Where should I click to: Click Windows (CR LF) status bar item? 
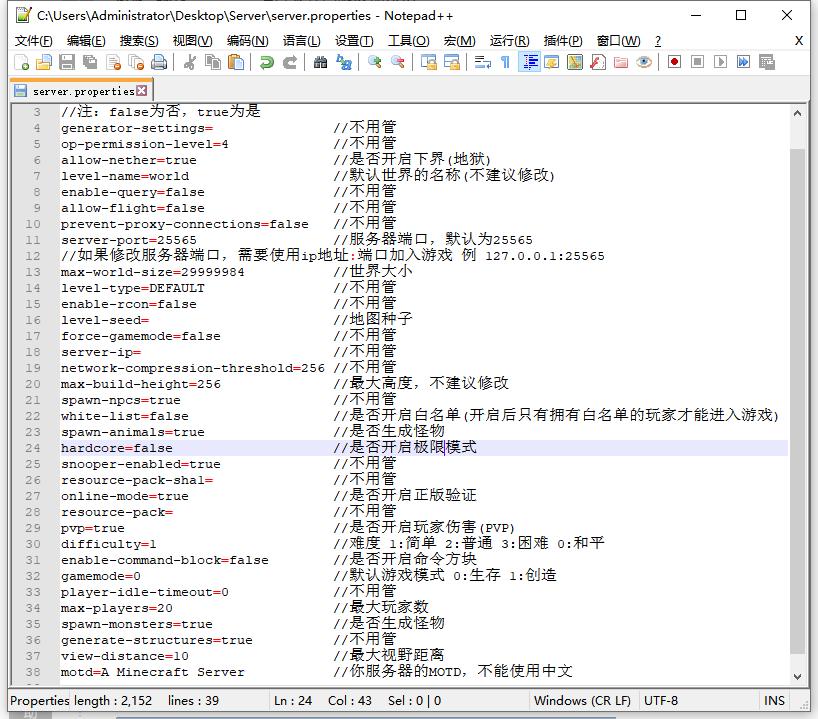click(x=582, y=701)
